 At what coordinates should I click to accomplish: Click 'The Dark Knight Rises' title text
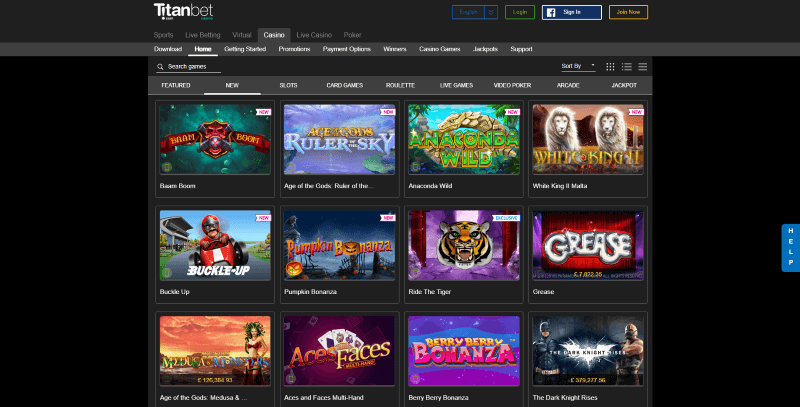[565, 398]
